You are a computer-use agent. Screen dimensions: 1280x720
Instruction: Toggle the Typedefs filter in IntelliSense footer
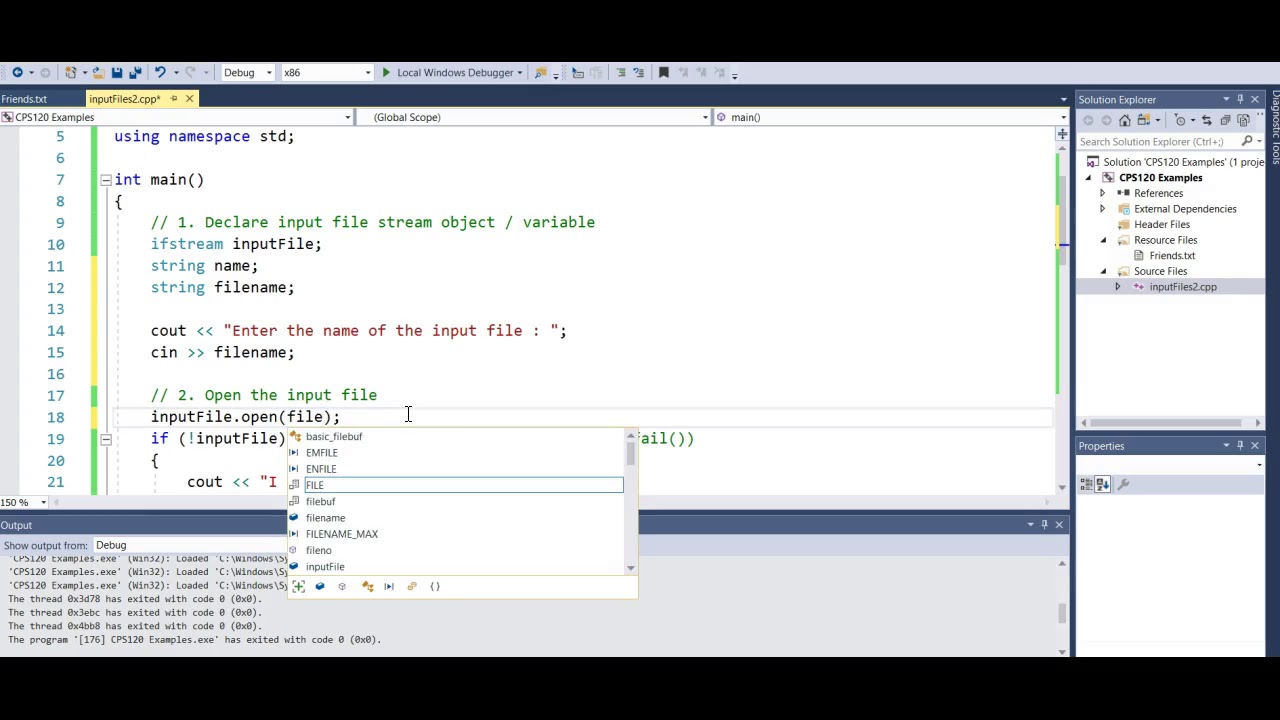point(412,586)
